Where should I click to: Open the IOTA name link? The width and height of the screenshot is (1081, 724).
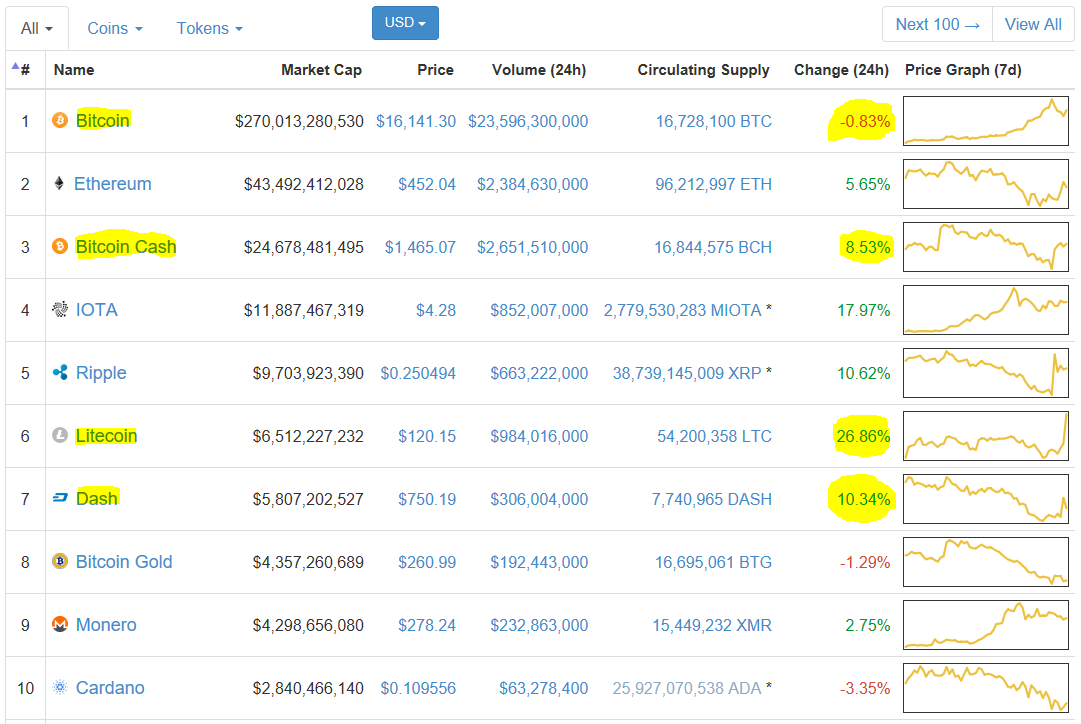97,310
